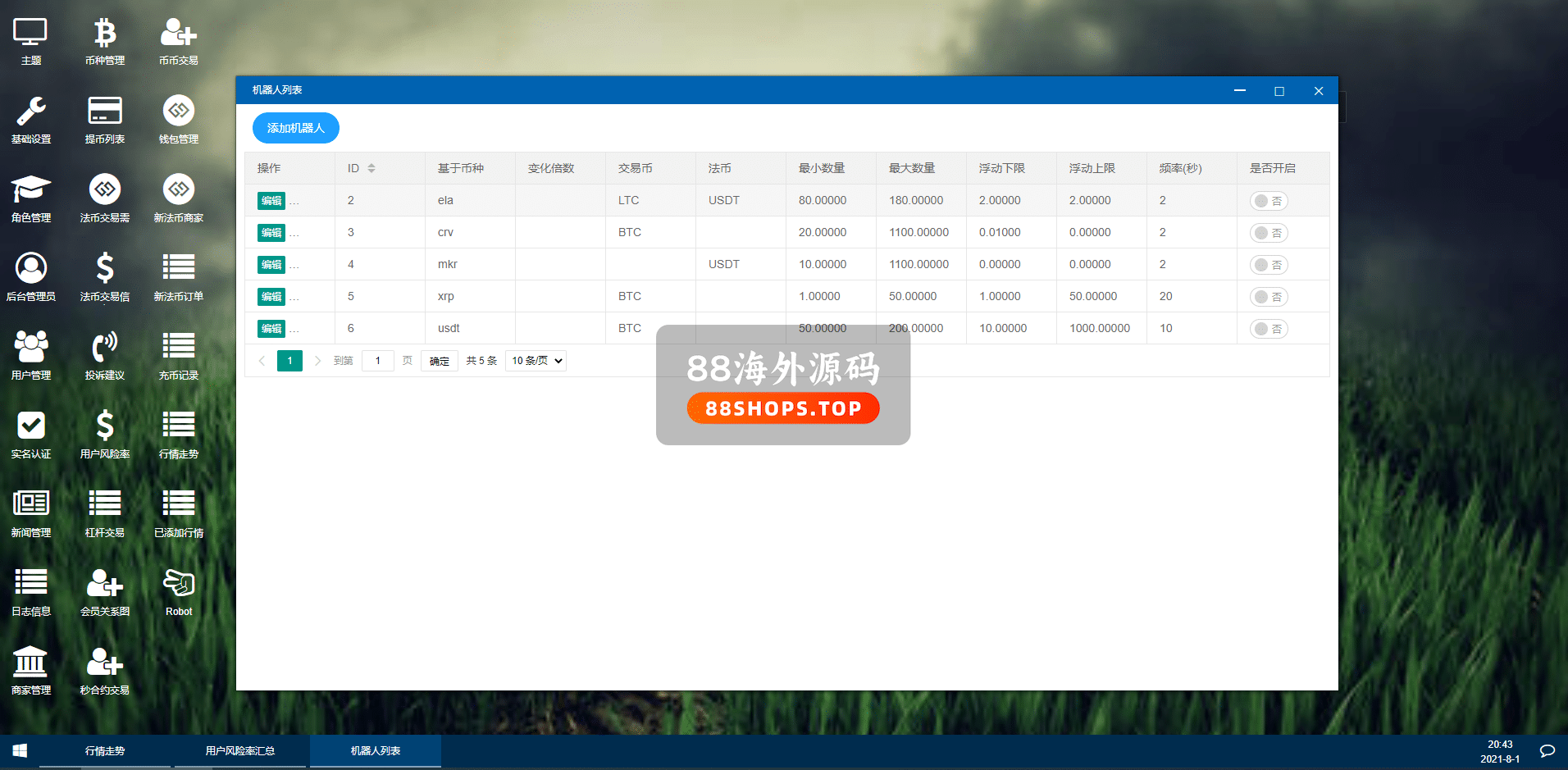Open the 10 条/页 page size dropdown
1568x770 pixels.
[536, 361]
